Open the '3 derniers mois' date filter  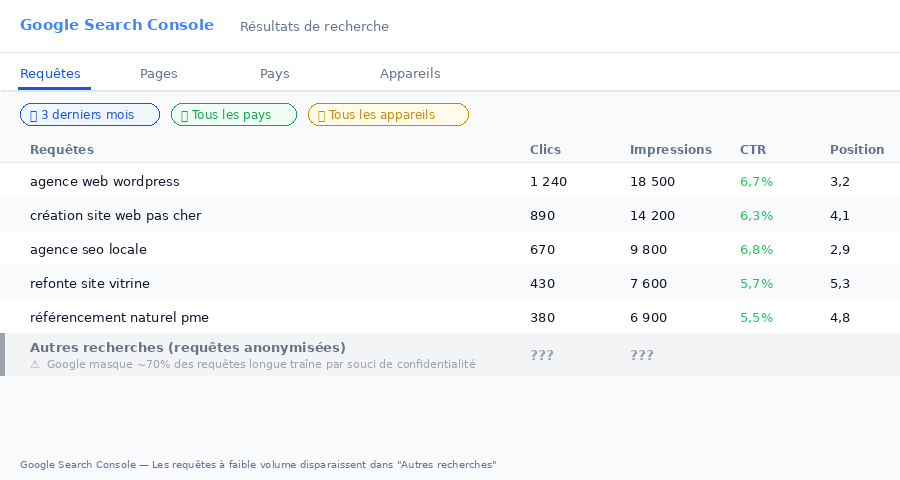coord(90,115)
